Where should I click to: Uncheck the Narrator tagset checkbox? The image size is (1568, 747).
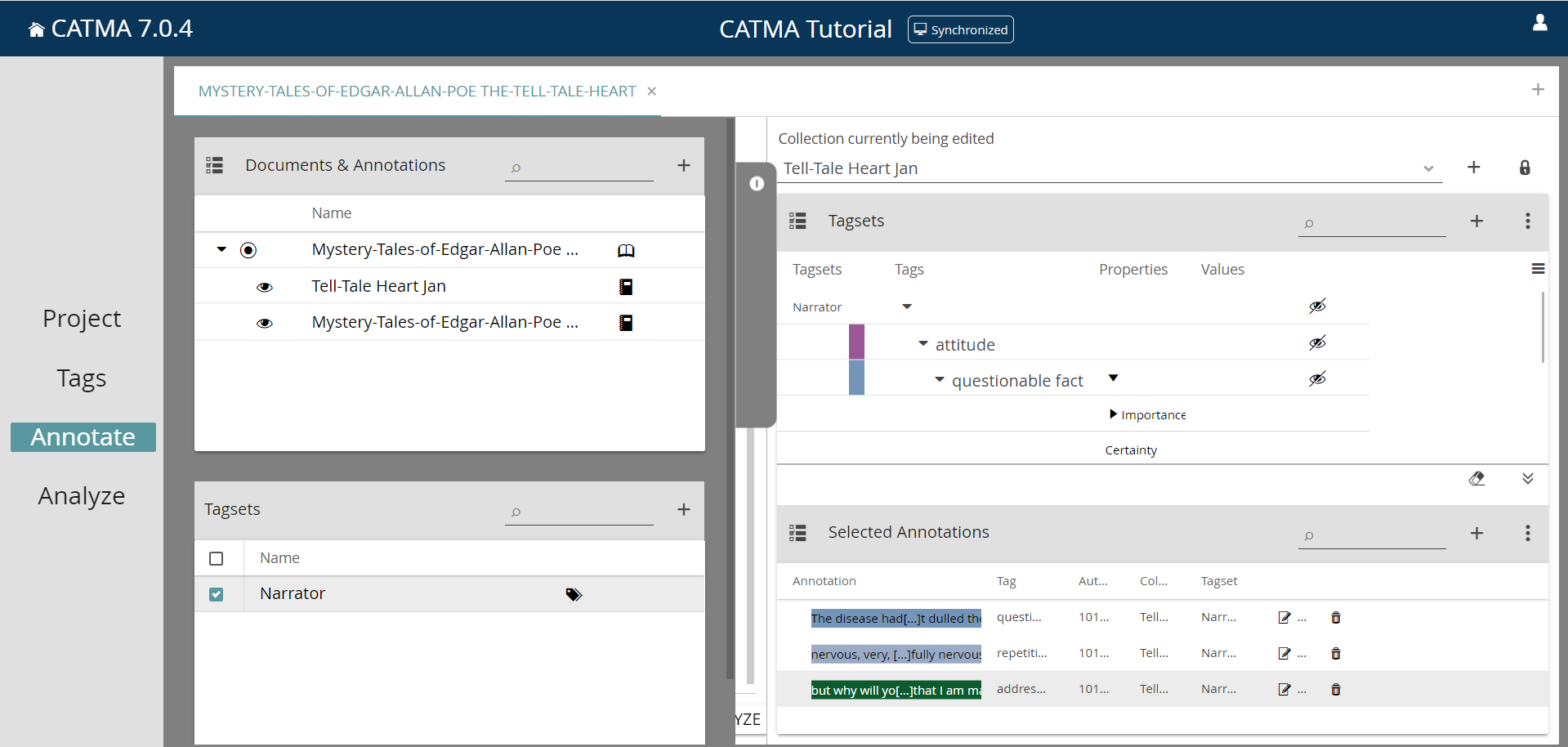point(216,594)
